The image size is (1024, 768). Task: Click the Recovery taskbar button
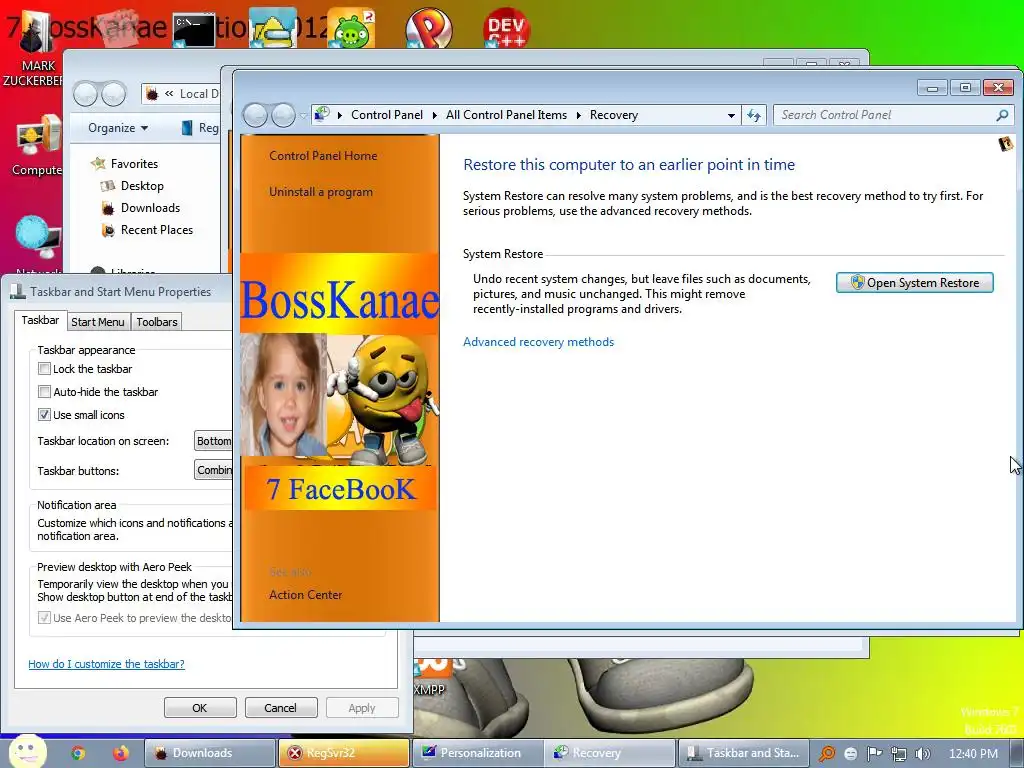click(611, 753)
